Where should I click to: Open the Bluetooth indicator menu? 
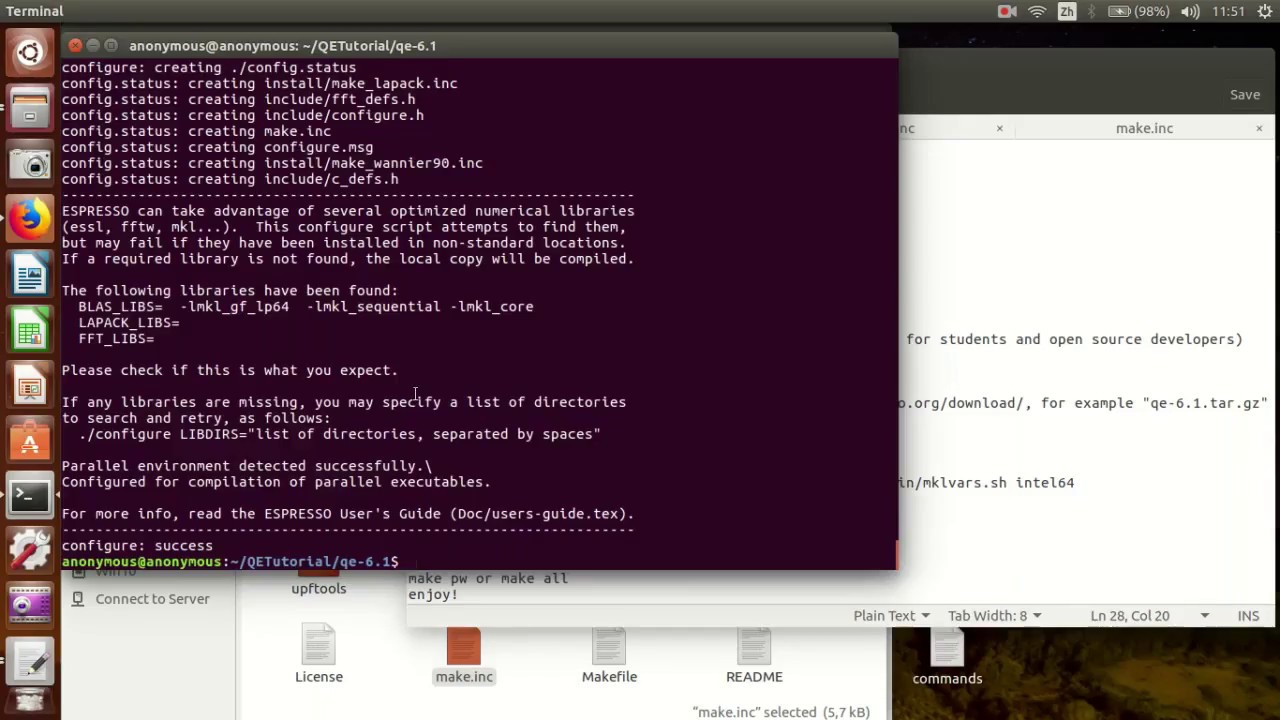tap(1094, 11)
